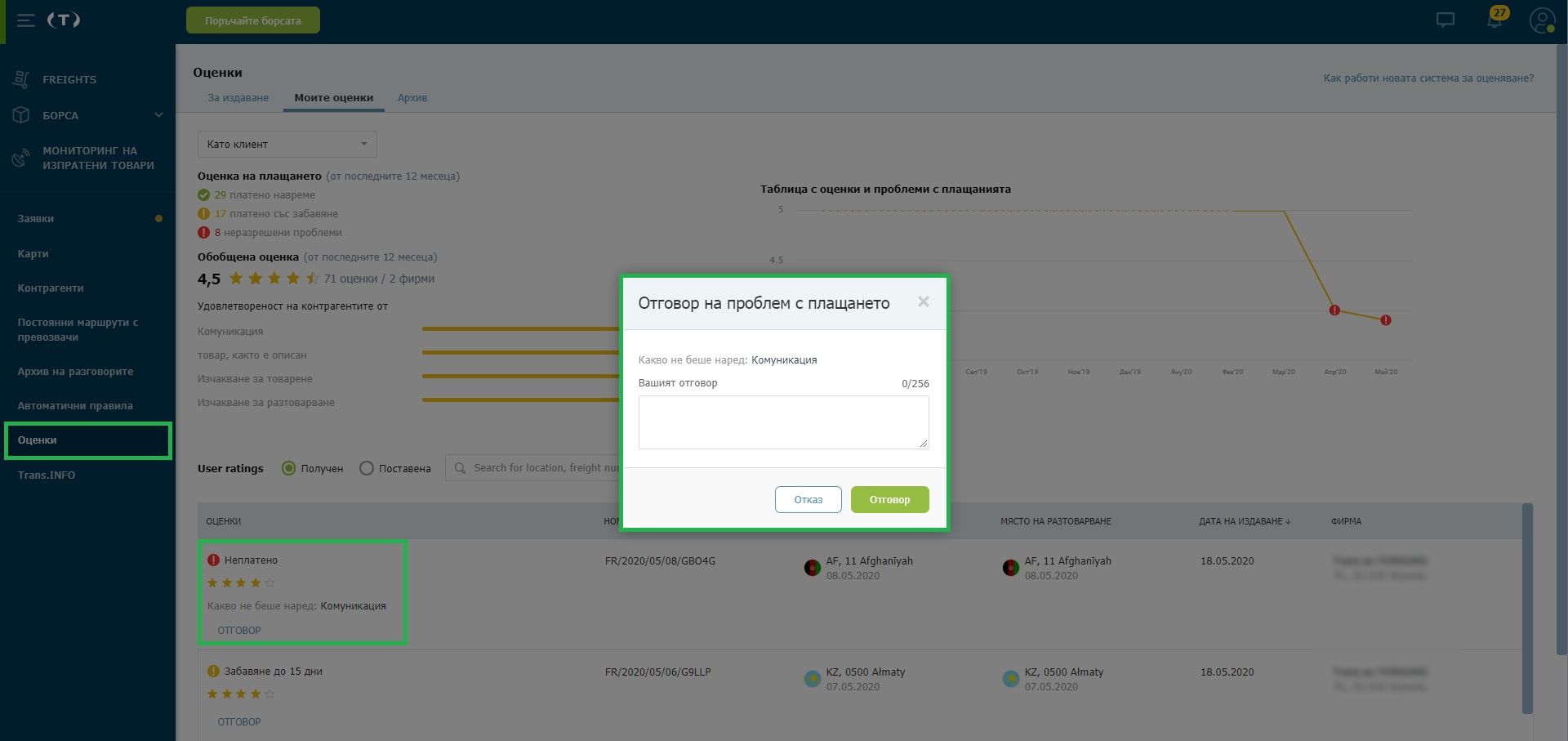
Task: Click the Trans logo in header
Action: (x=64, y=20)
